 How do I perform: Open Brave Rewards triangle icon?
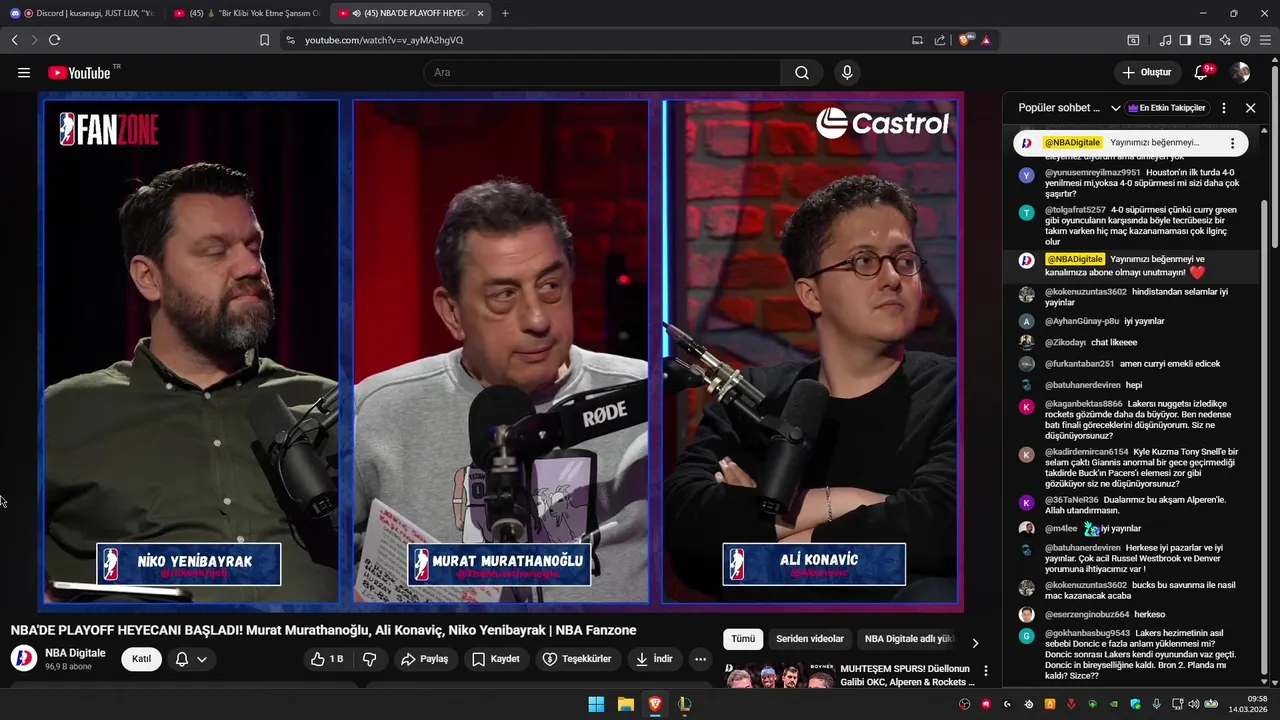(986, 40)
